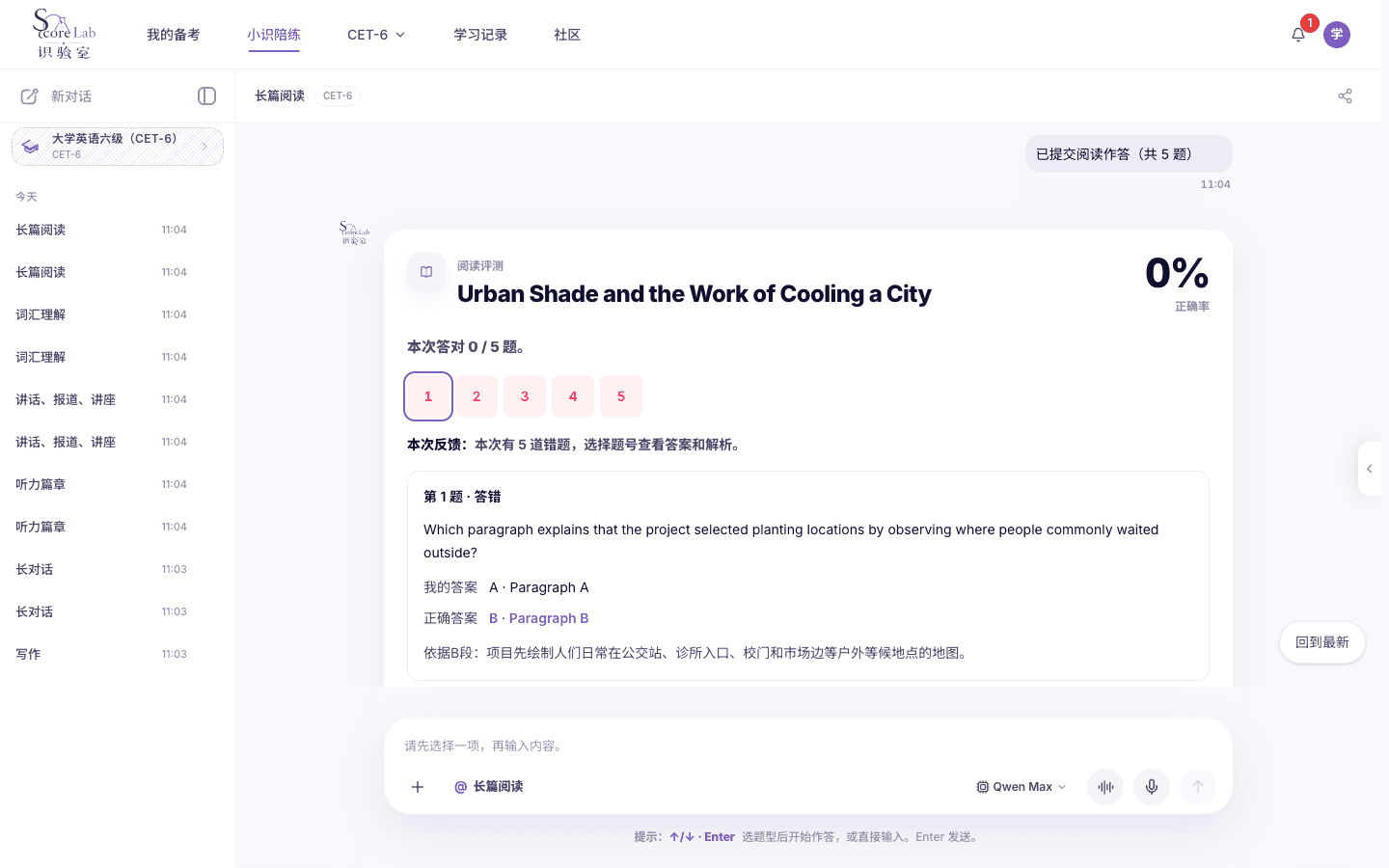Select question number 4
The height and width of the screenshot is (868, 1389).
[573, 396]
